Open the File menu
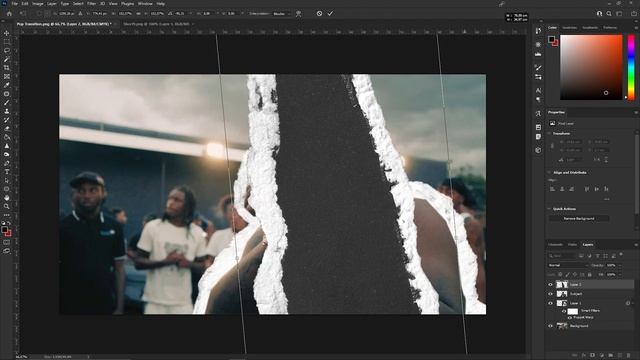Viewport: 640px width, 360px height. tap(15, 4)
